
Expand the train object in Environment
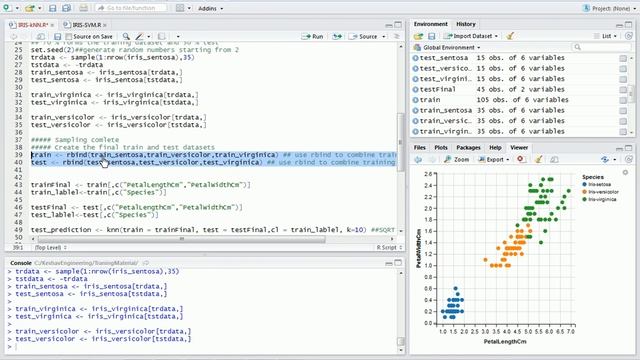(x=416, y=100)
